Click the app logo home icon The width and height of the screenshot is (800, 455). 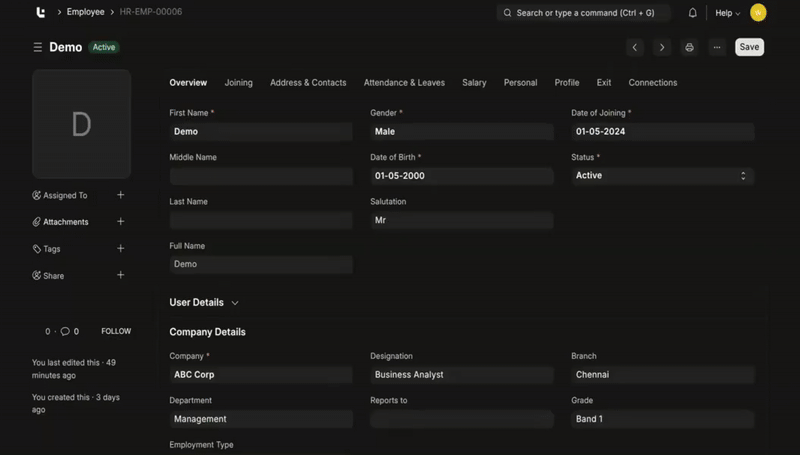(x=40, y=13)
